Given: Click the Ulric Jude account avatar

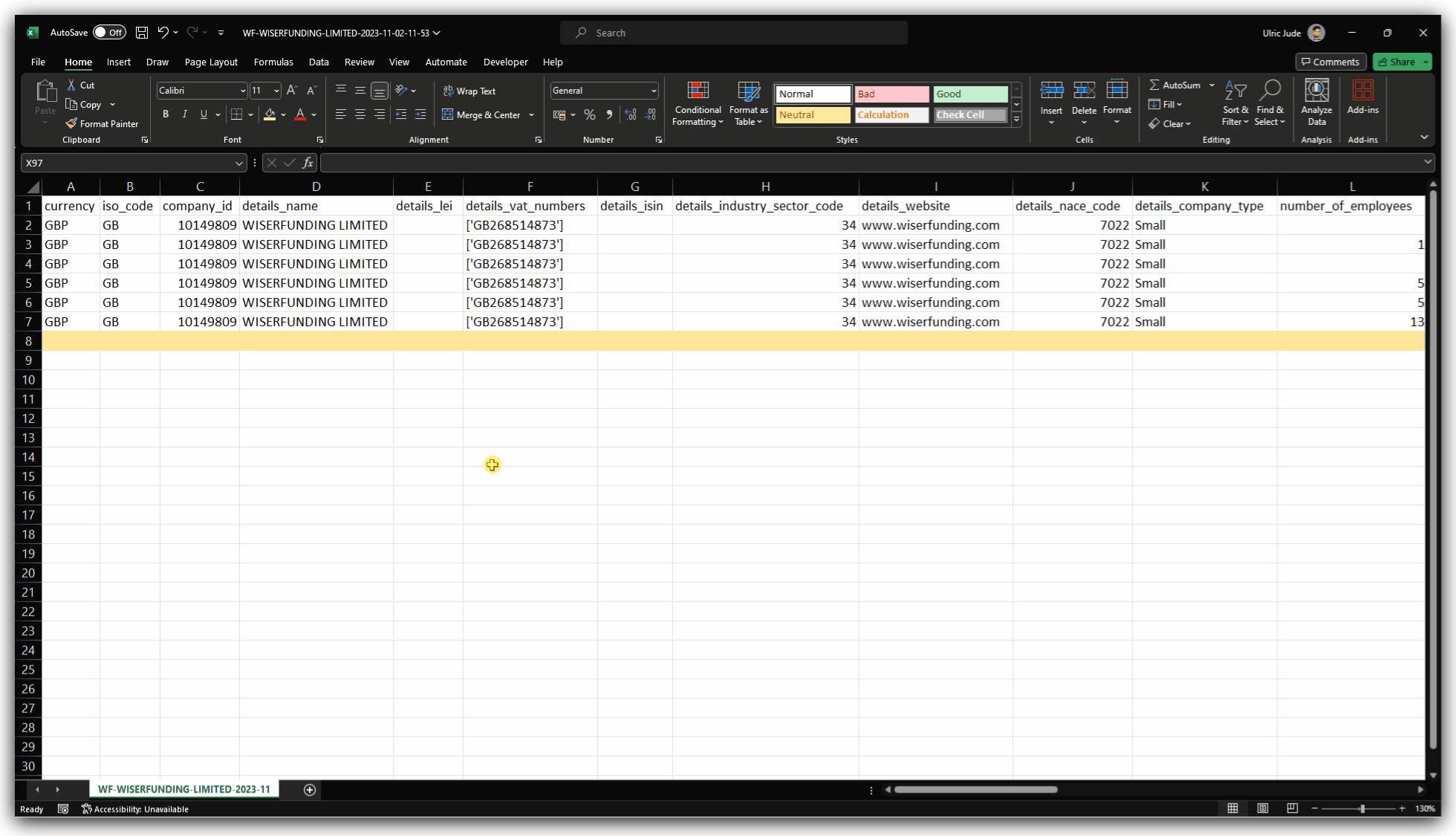Looking at the screenshot, I should tap(1316, 33).
